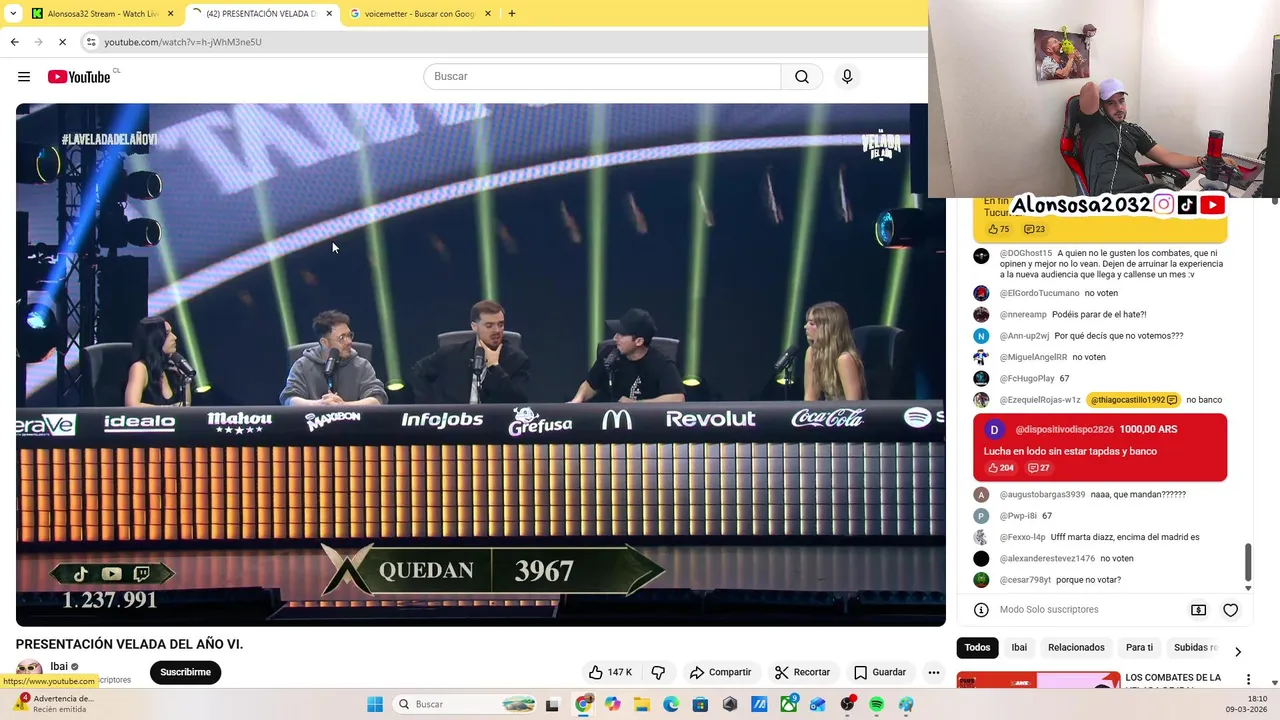1280x720 pixels.
Task: Open the Recortar clip tool
Action: 803,672
